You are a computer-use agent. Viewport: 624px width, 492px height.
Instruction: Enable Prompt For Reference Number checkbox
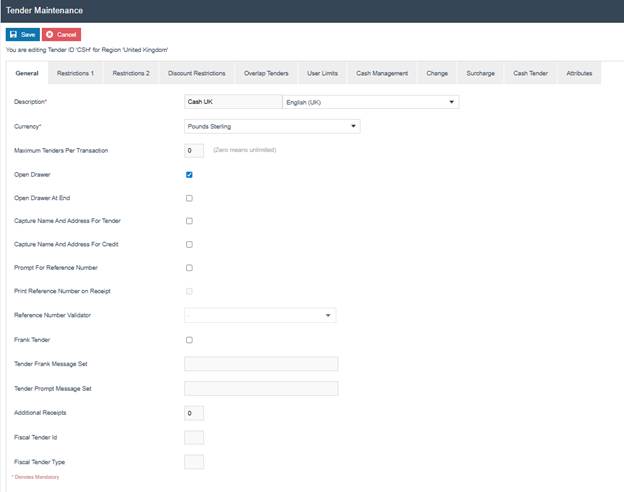click(189, 268)
